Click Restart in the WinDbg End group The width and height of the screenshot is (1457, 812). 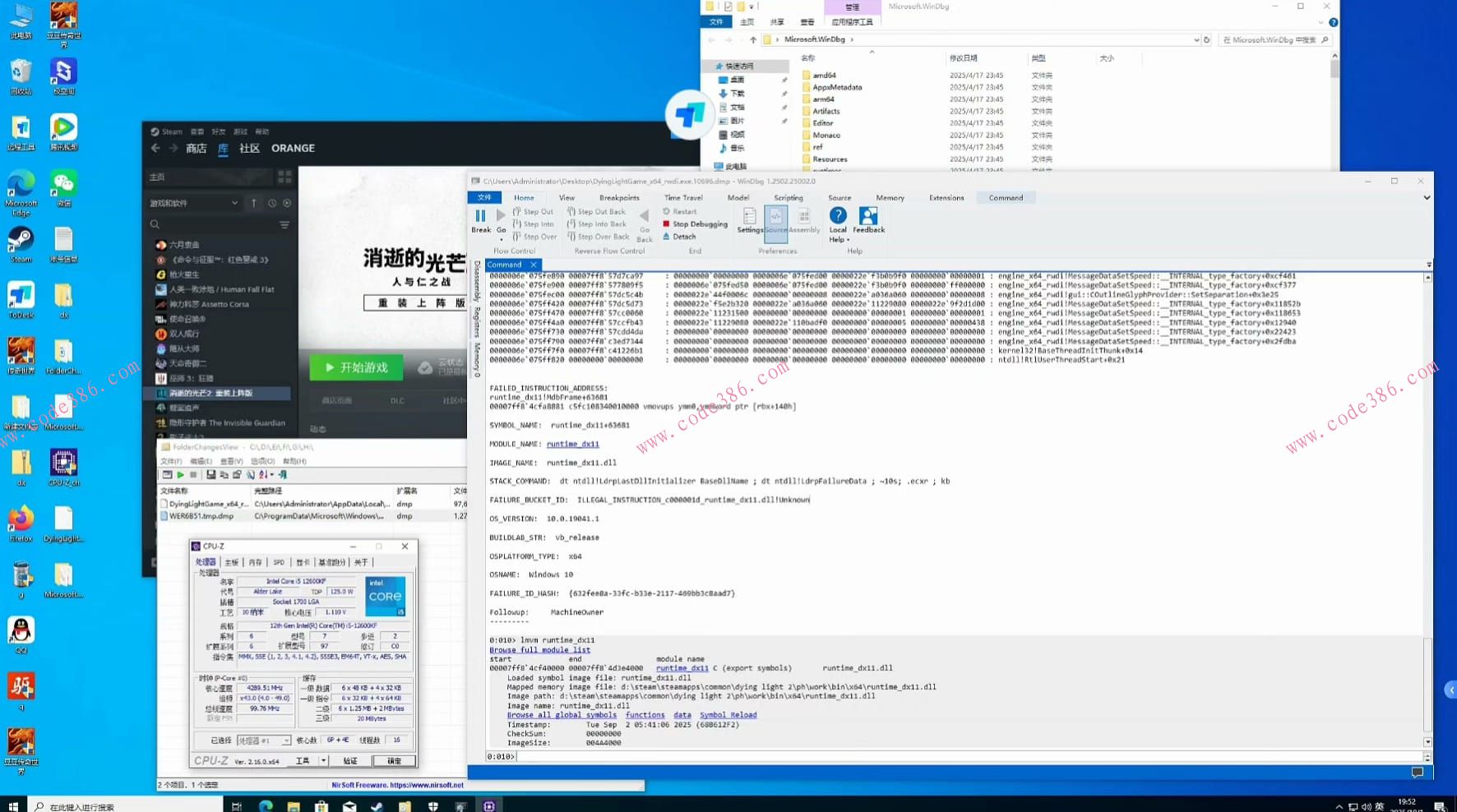click(x=679, y=211)
